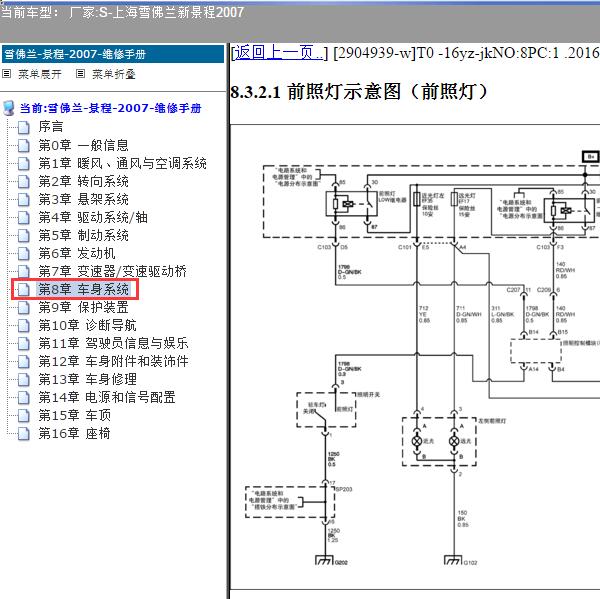Open 第7章 变速器/变速驱动桥
This screenshot has height=599, width=600.
tap(112, 271)
